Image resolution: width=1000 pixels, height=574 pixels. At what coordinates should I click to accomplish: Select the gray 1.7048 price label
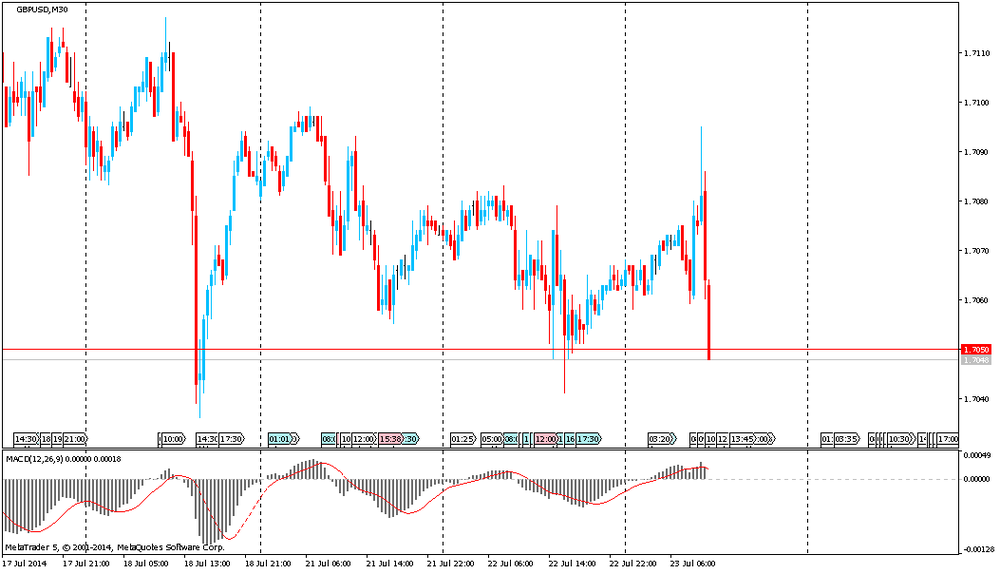tap(975, 360)
